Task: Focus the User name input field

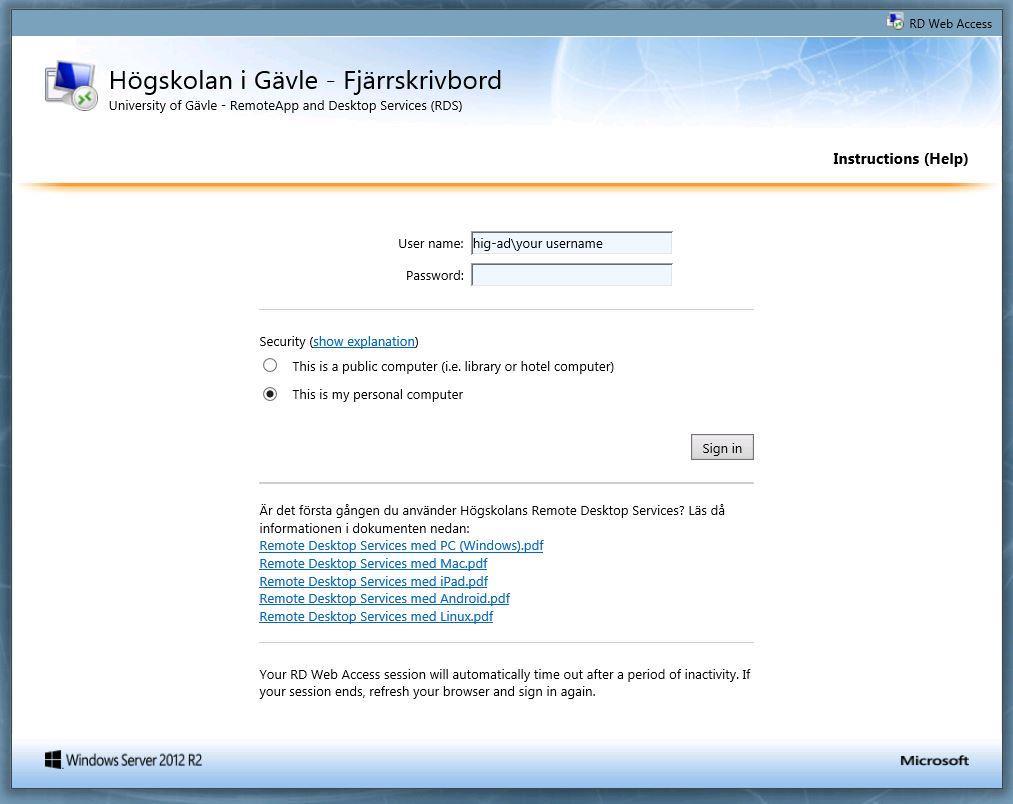Action: pyautogui.click(x=572, y=243)
